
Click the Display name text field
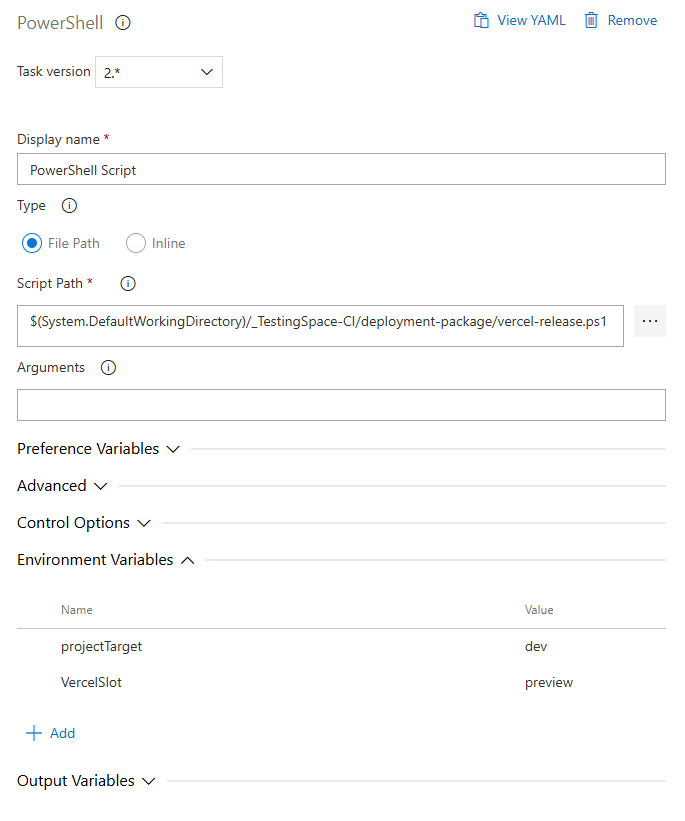pyautogui.click(x=341, y=170)
